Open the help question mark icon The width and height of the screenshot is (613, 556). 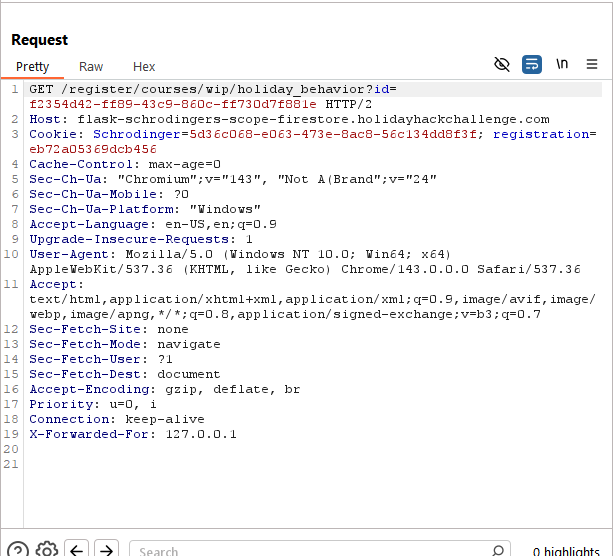[18, 549]
